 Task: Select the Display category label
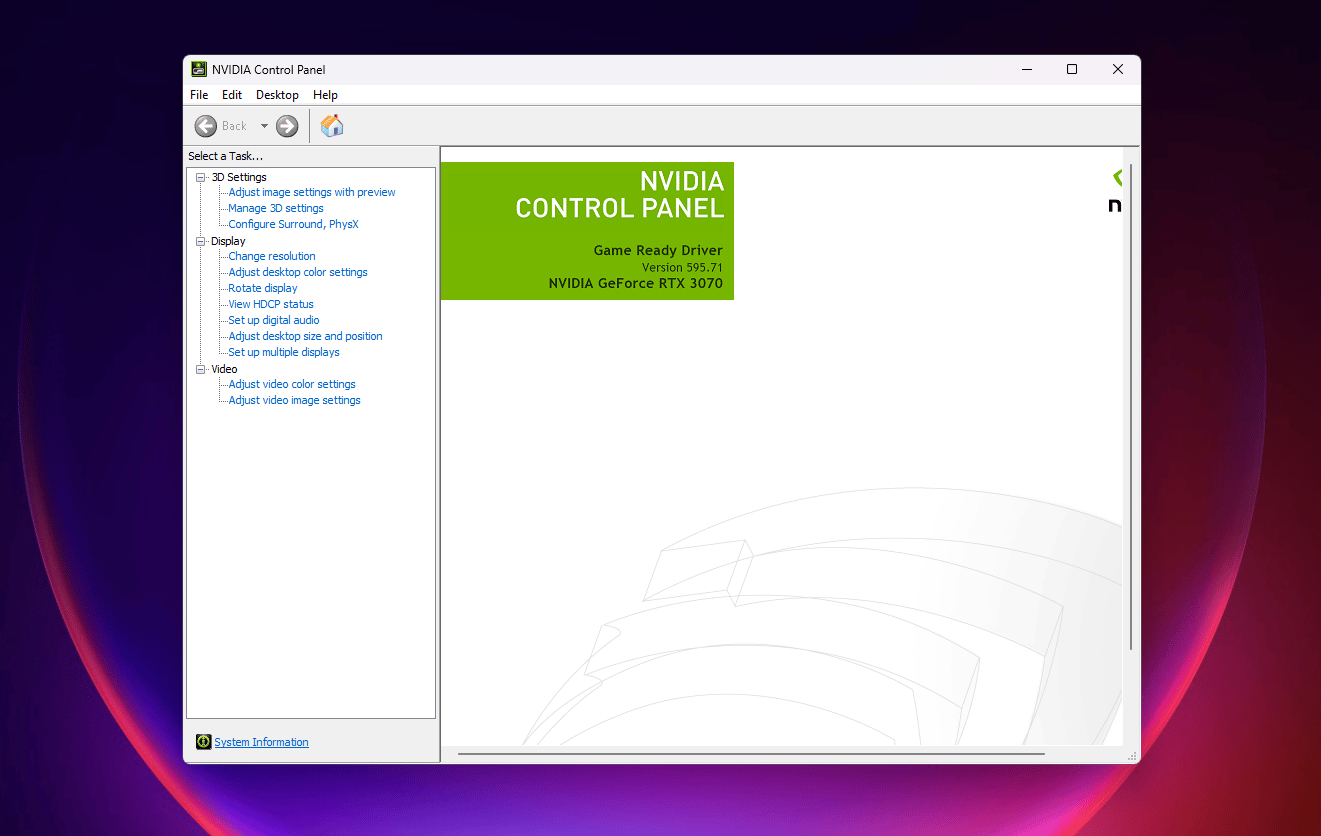(228, 241)
